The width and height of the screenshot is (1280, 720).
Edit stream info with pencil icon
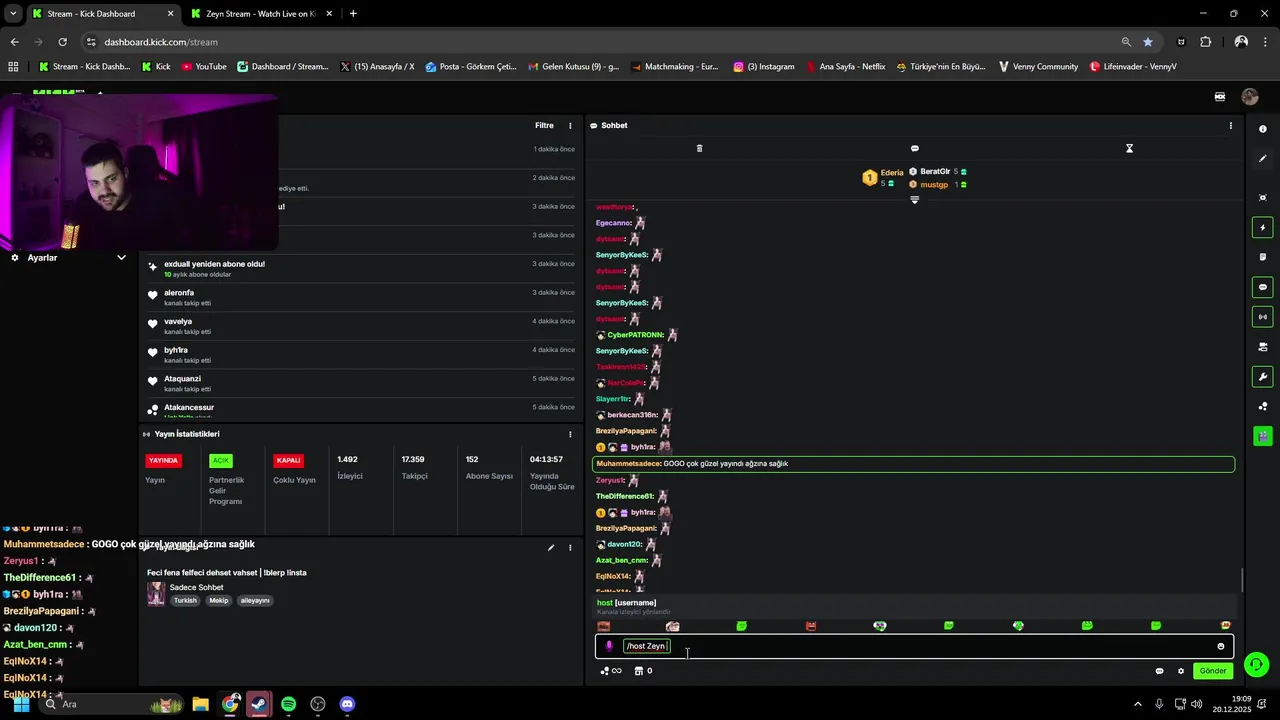[550, 548]
